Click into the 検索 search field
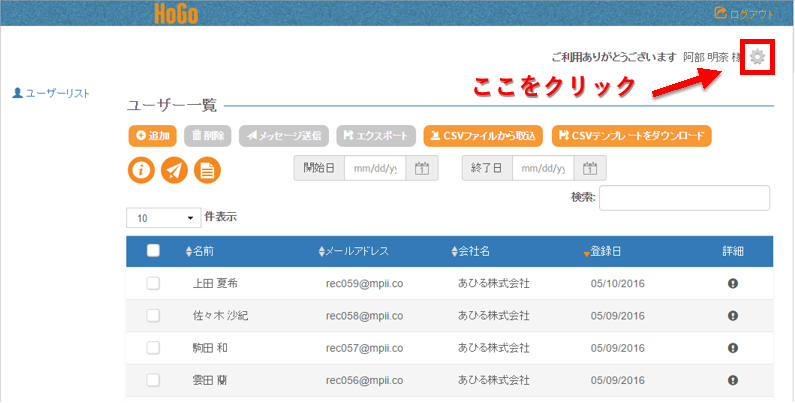The width and height of the screenshot is (795, 403). [684, 198]
